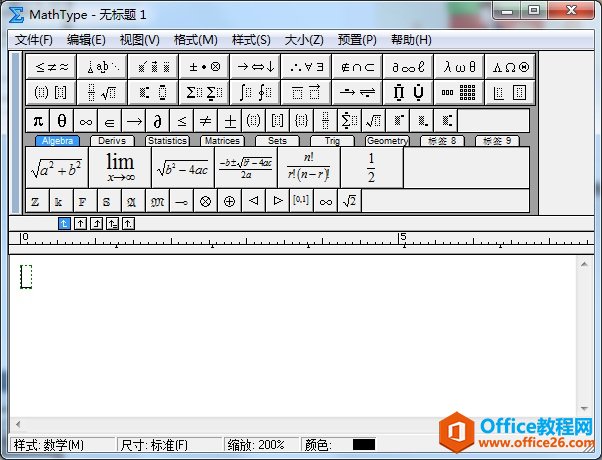Image resolution: width=602 pixels, height=460 pixels.
Task: Open the boxes templates palette
Action: (x=510, y=93)
